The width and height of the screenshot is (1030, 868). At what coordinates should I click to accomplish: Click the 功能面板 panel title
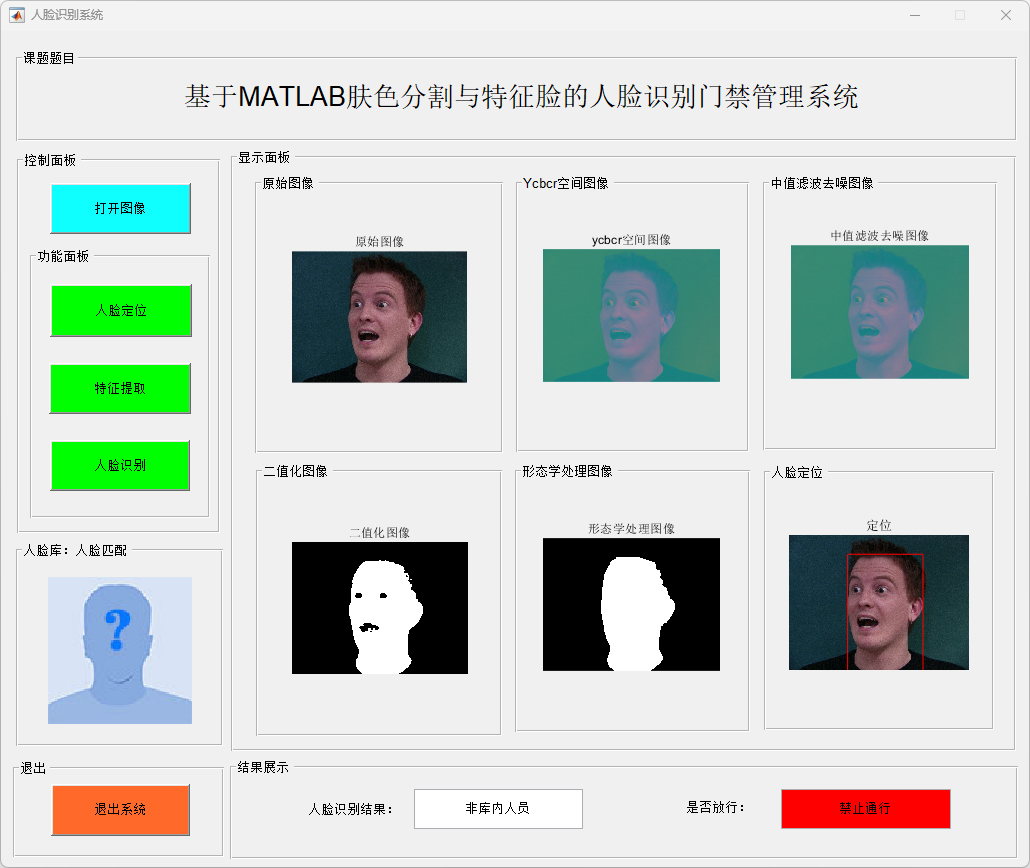tap(63, 256)
